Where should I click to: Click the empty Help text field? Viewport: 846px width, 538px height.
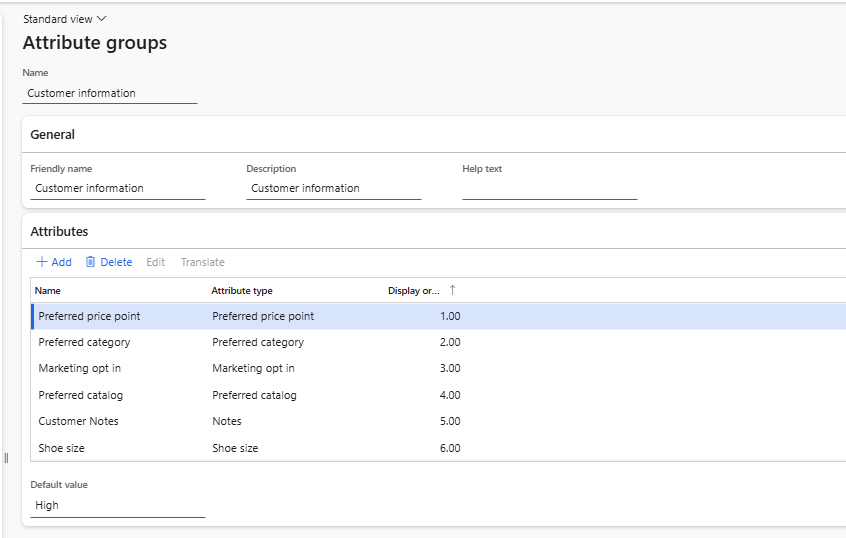pos(549,188)
